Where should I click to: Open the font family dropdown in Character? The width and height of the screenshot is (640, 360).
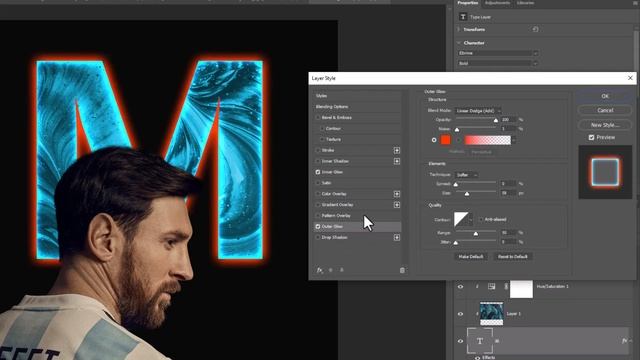[x=498, y=53]
